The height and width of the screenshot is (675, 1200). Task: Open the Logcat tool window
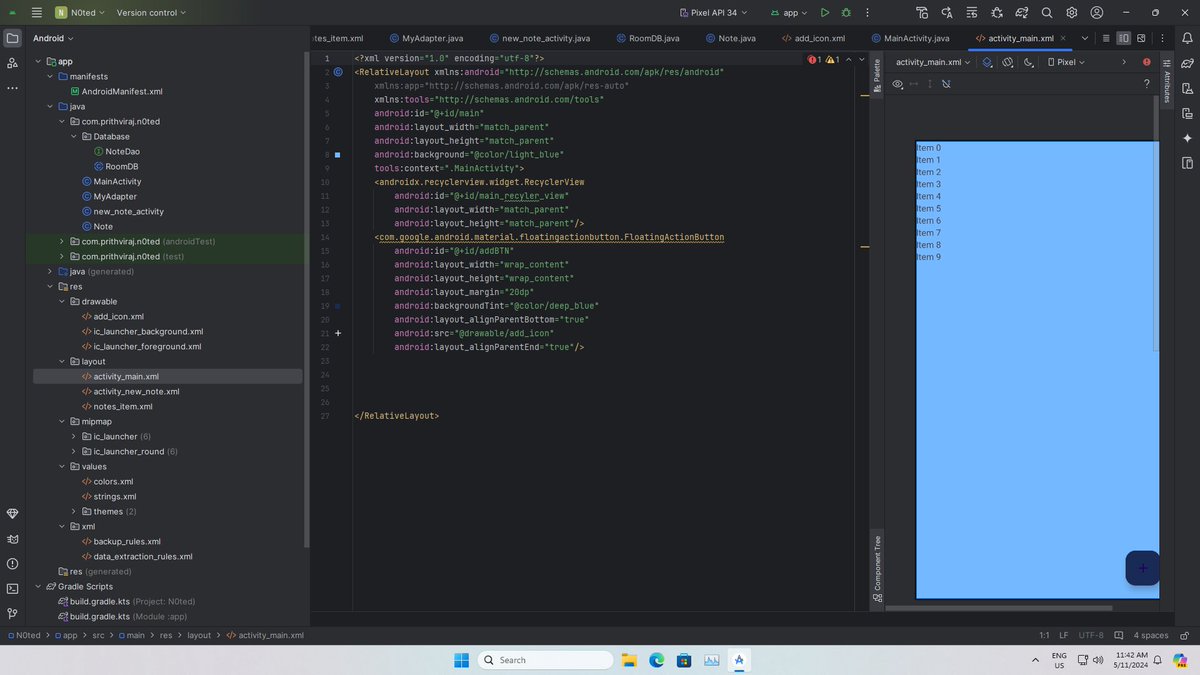(x=12, y=538)
